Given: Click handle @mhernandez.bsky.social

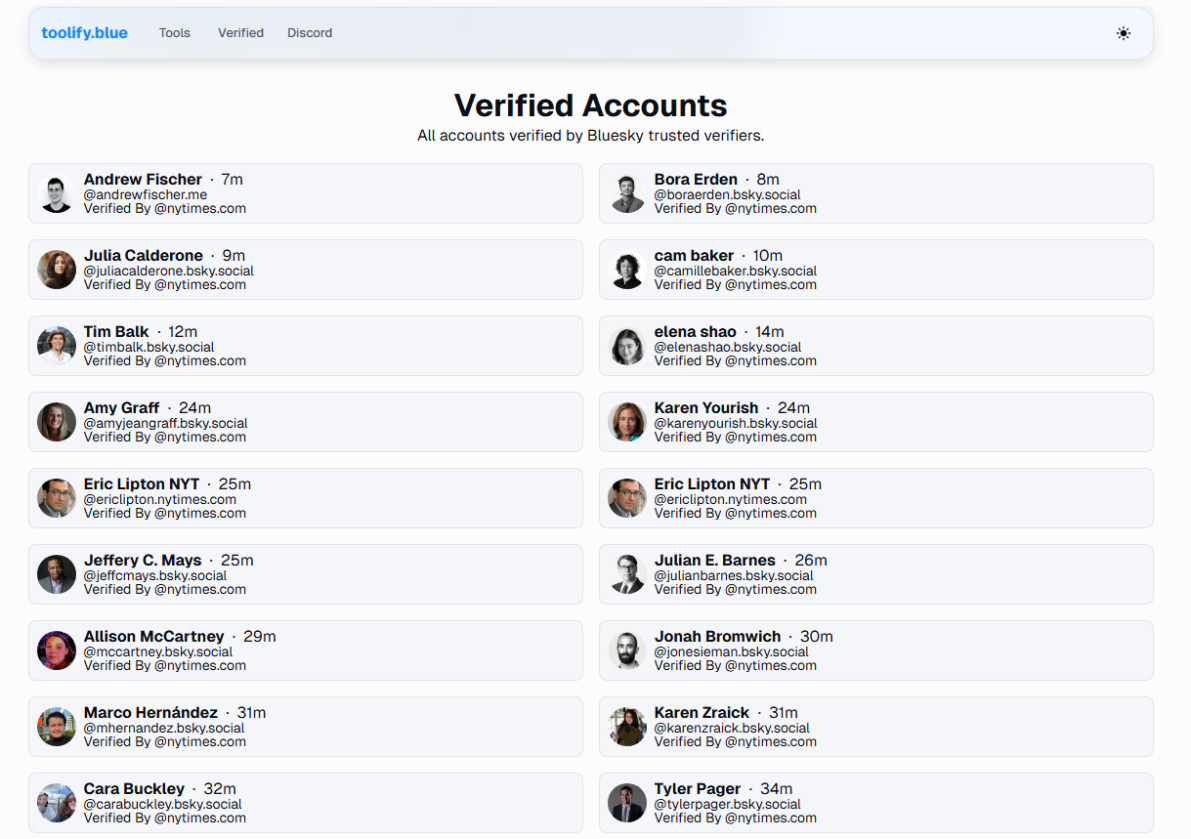Looking at the screenshot, I should pyautogui.click(x=164, y=727).
